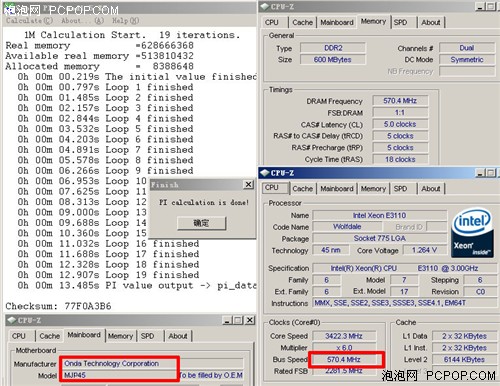Click Technology field 45 nm
Viewport: 500px width, 386px height.
(x=331, y=250)
